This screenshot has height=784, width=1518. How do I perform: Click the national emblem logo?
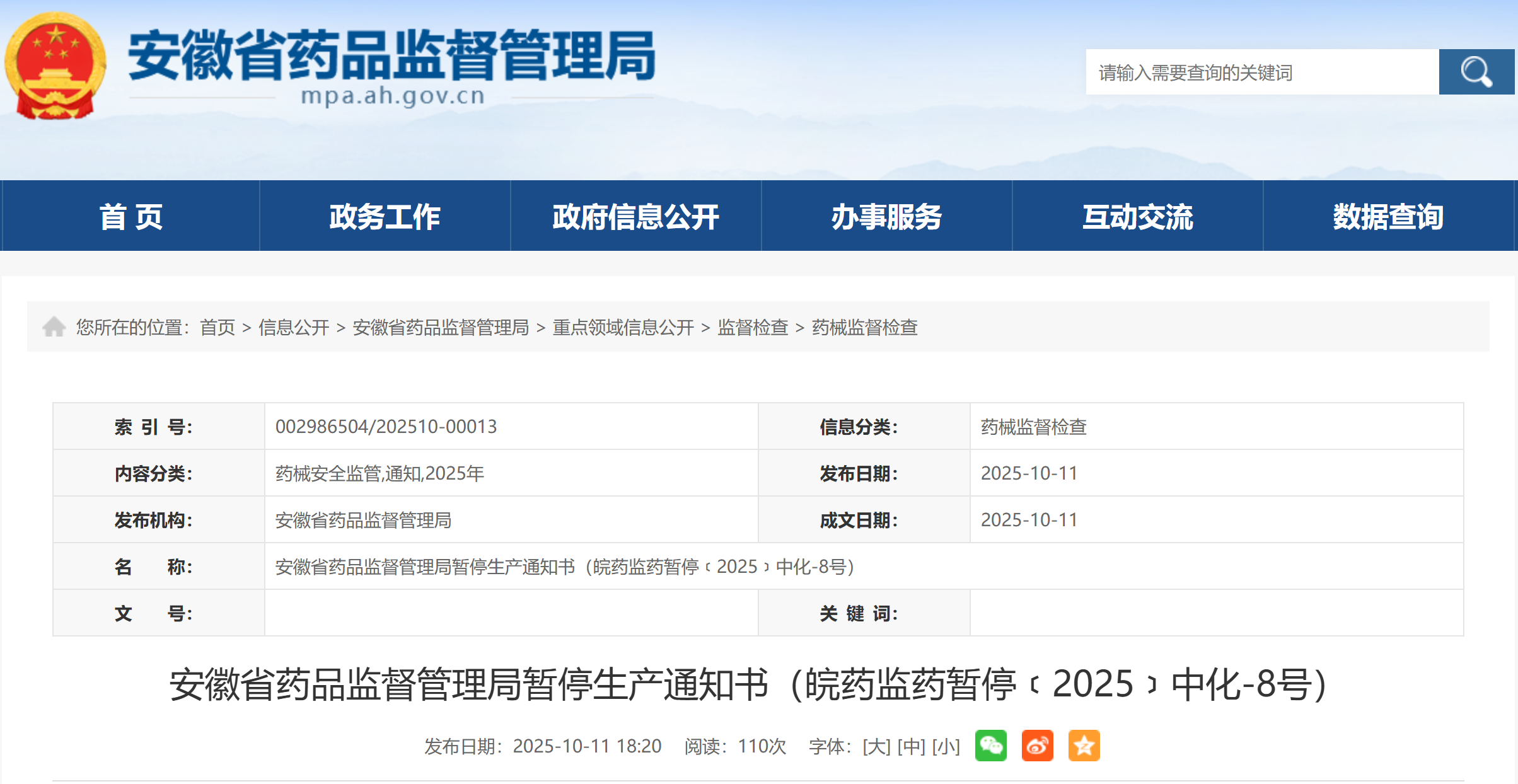55,66
